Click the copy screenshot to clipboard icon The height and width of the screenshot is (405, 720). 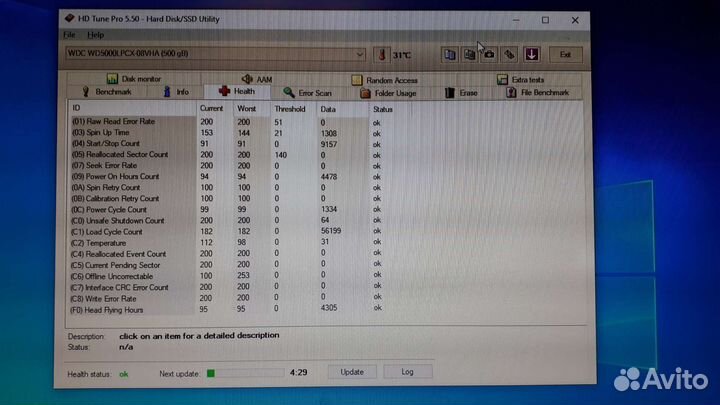[469, 55]
